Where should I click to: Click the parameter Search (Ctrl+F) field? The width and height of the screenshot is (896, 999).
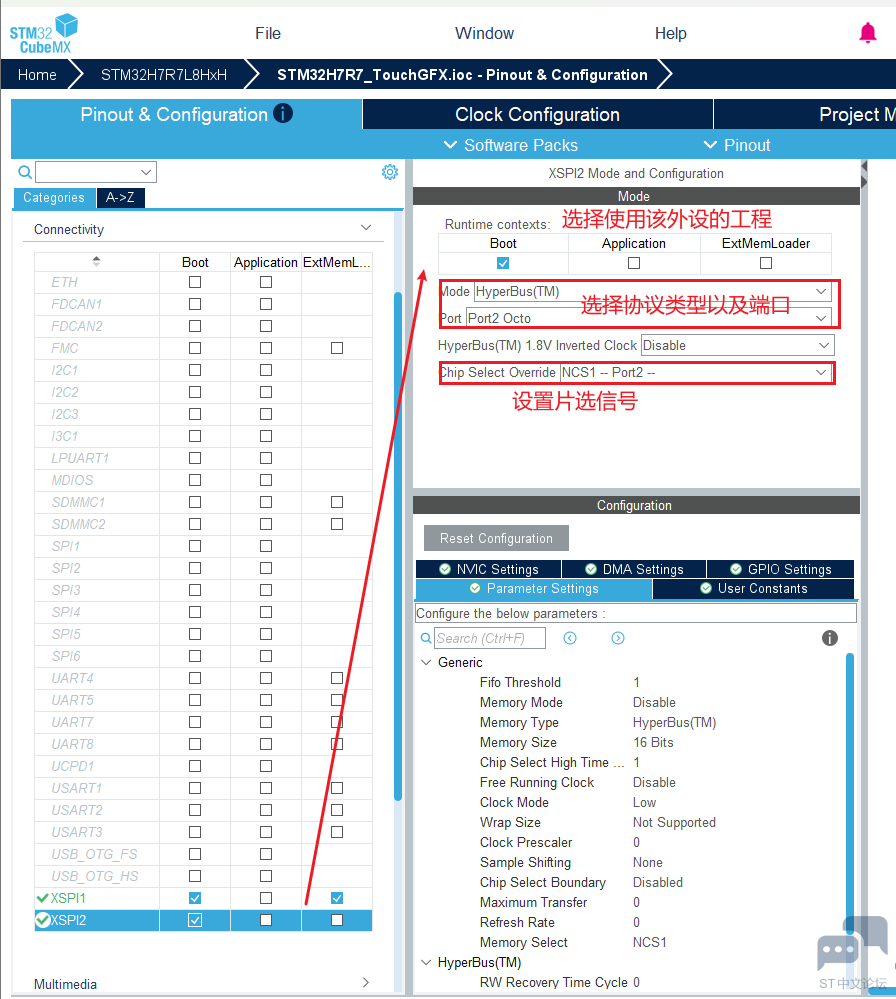coord(489,638)
